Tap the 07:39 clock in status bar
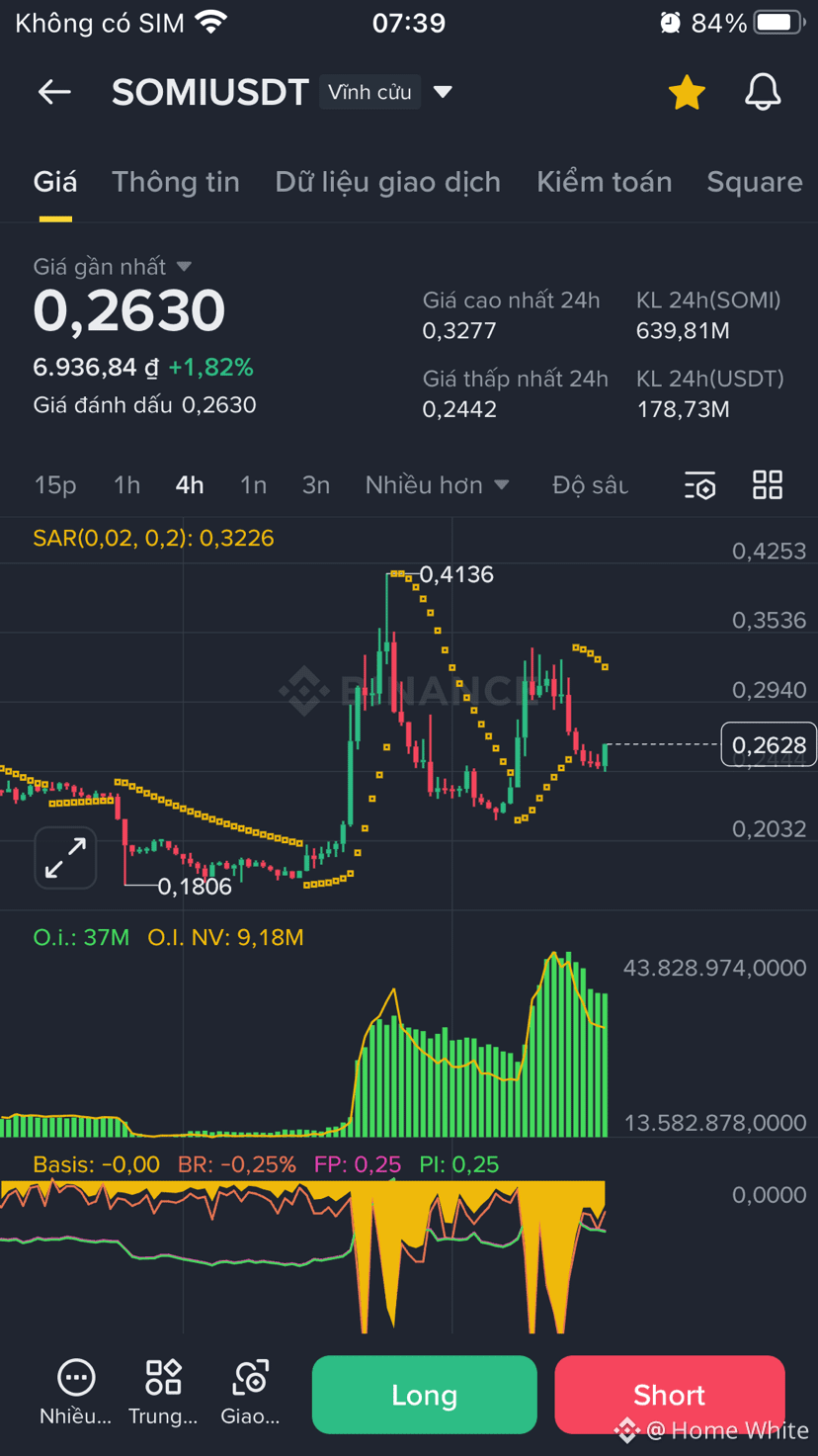 (x=409, y=22)
